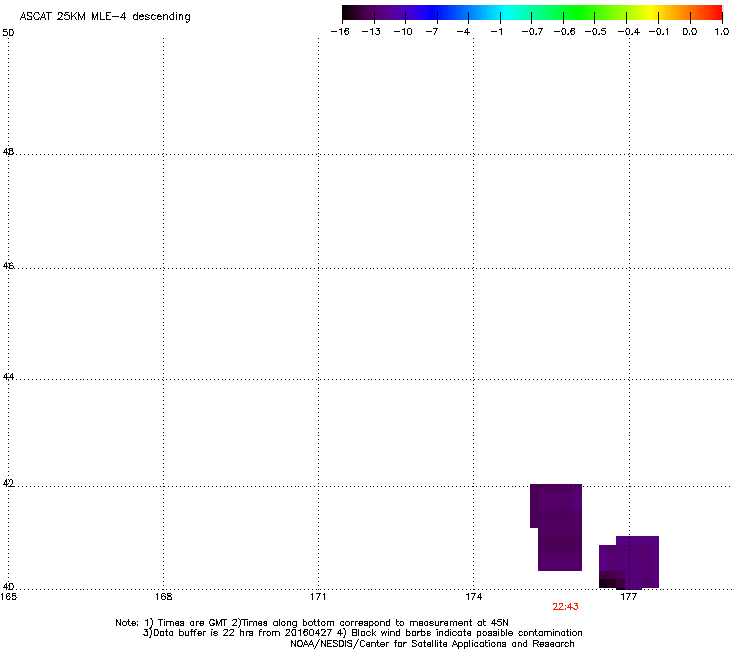Click latitude label 50
Viewport: 740px width, 650px height.
point(8,33)
